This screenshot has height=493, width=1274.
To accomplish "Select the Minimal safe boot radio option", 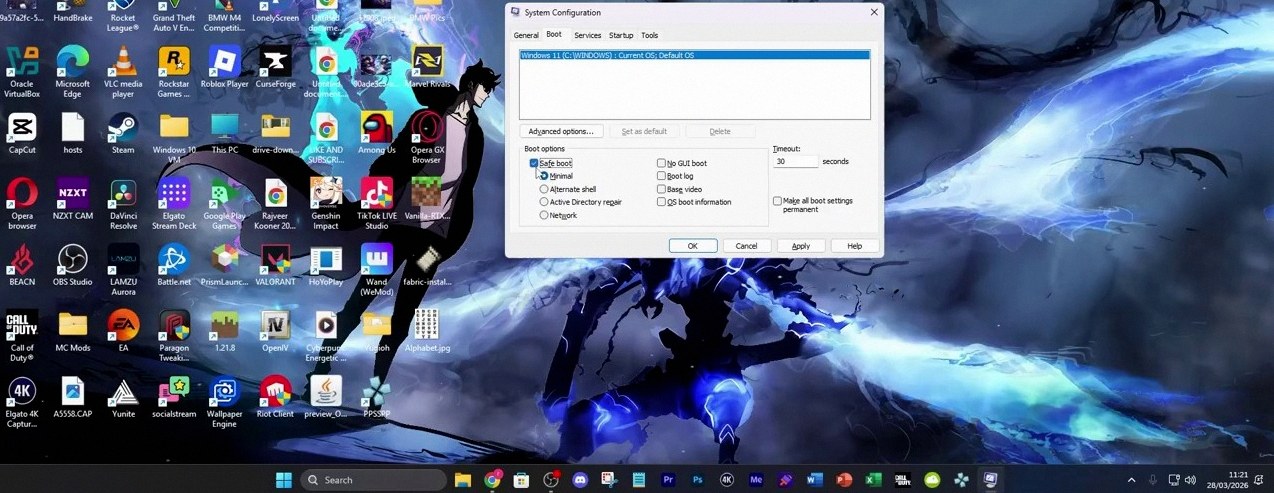I will pyautogui.click(x=544, y=176).
